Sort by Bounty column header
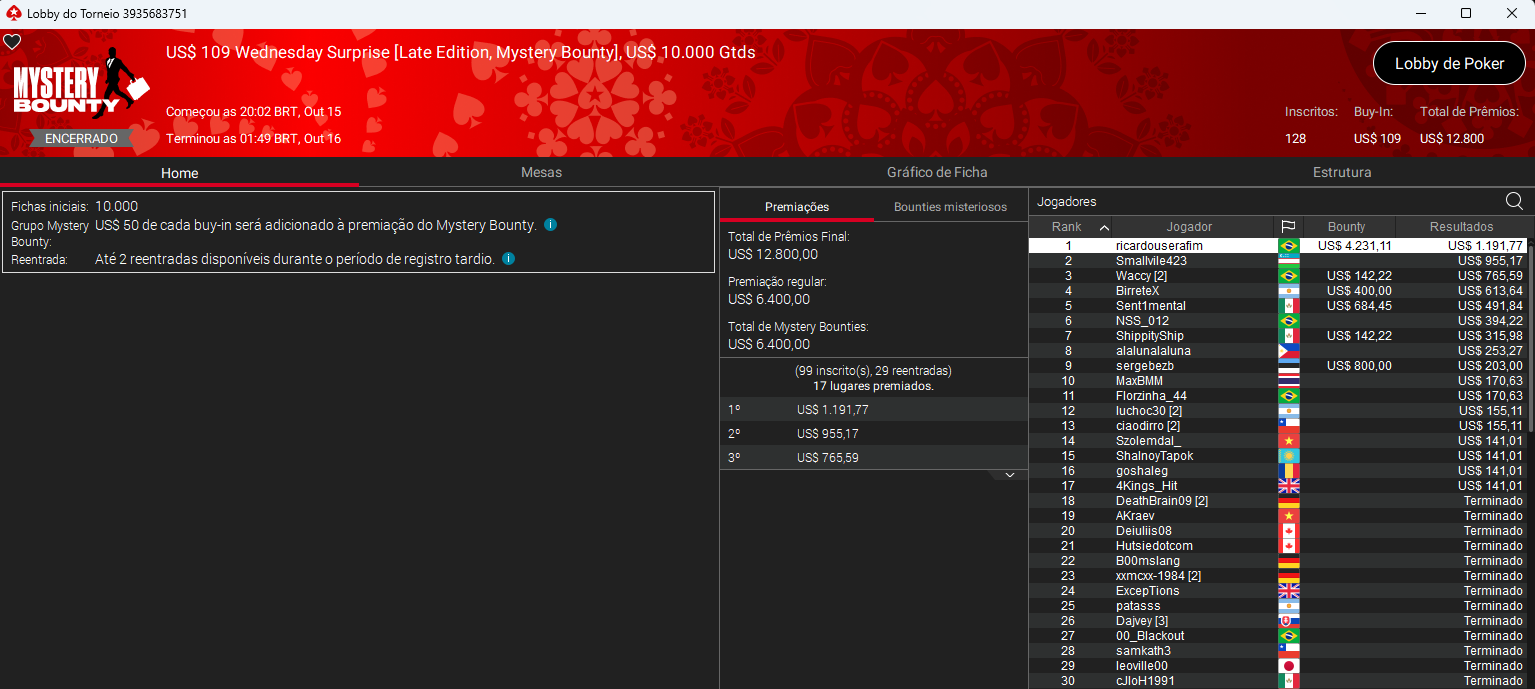The height and width of the screenshot is (689, 1535). [1346, 227]
